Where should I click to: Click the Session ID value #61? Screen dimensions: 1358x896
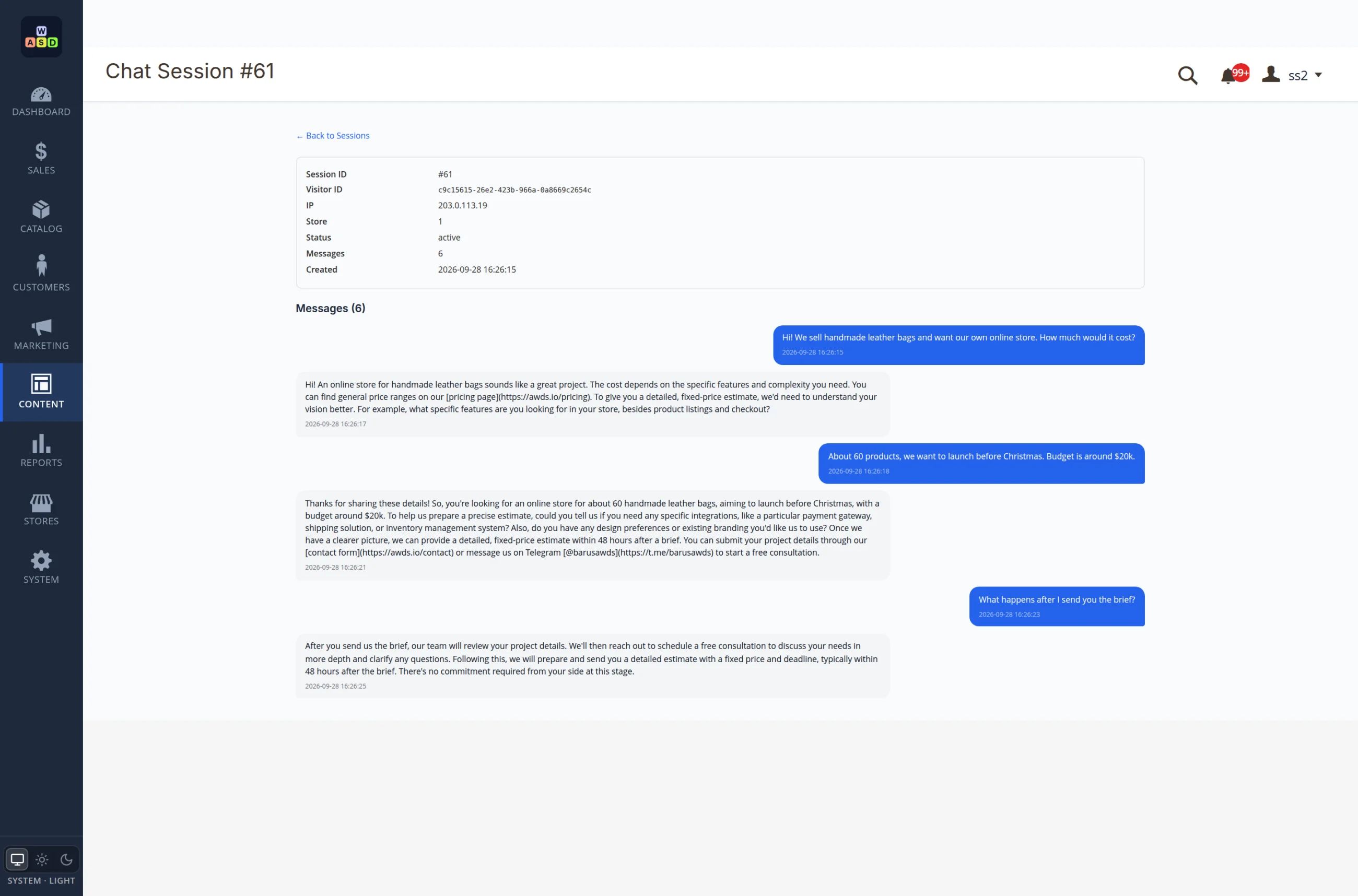tap(444, 174)
